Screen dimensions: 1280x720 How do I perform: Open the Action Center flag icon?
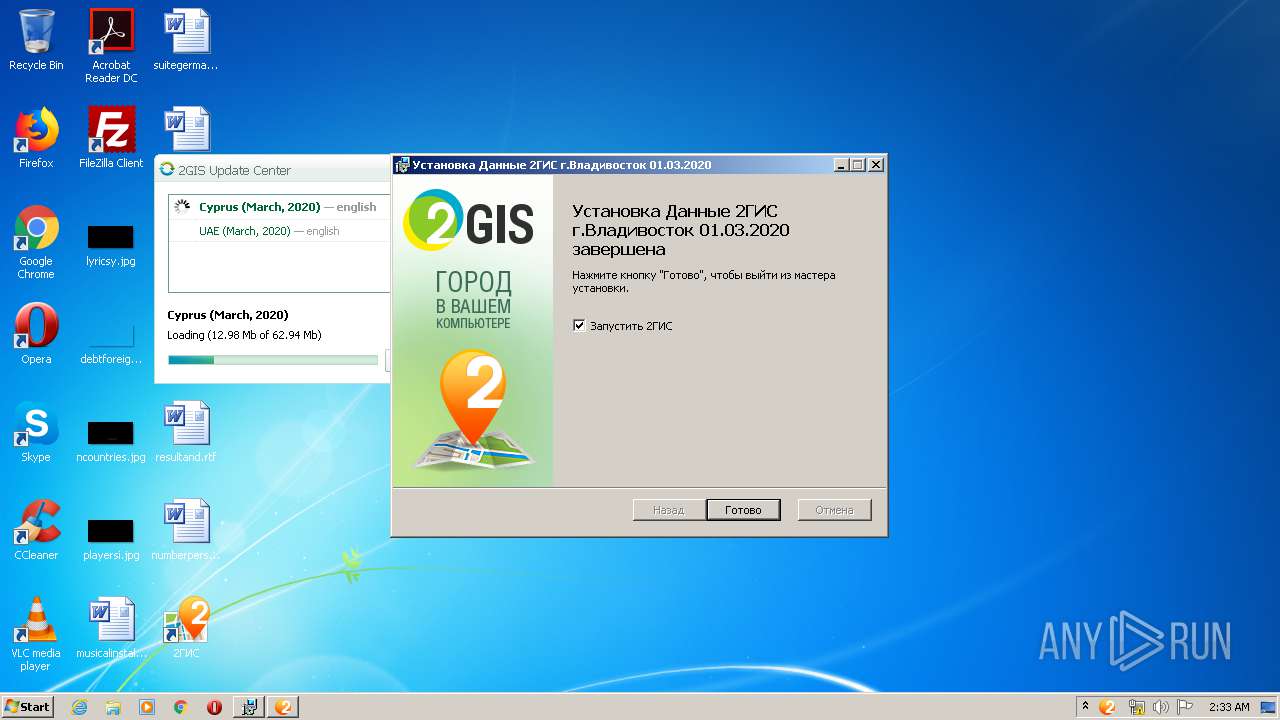tap(1184, 707)
